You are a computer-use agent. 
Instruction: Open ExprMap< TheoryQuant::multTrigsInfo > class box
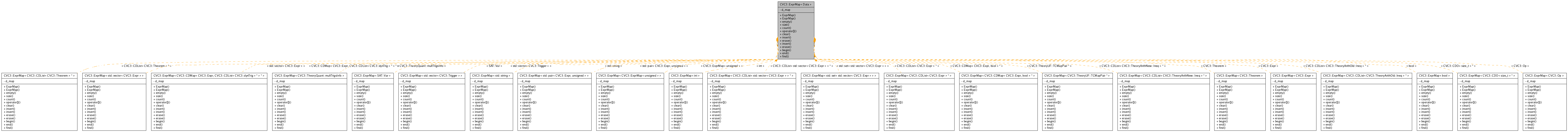(309, 101)
